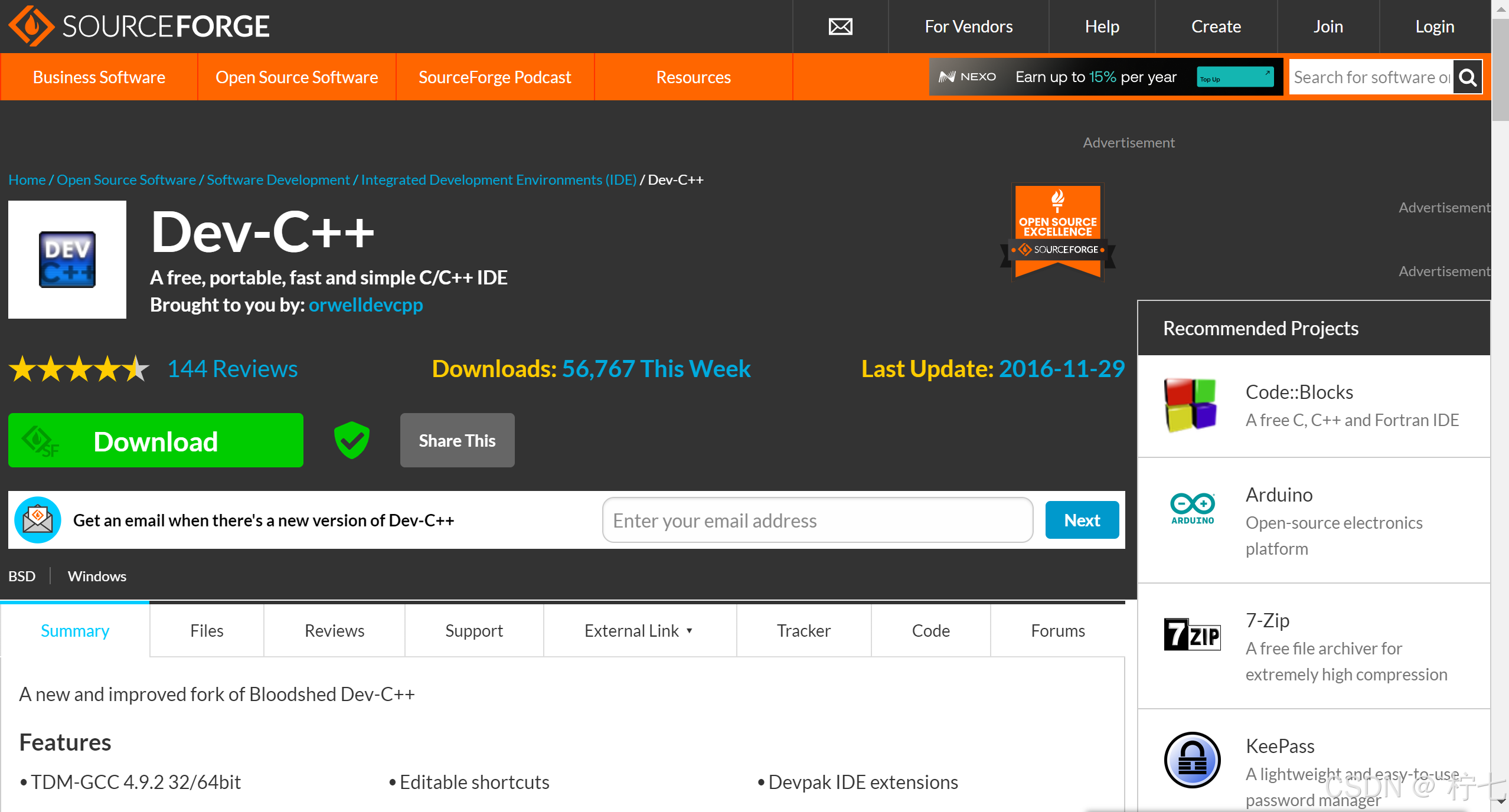Viewport: 1509px width, 812px height.
Task: Click the five-star rating display
Action: click(79, 369)
